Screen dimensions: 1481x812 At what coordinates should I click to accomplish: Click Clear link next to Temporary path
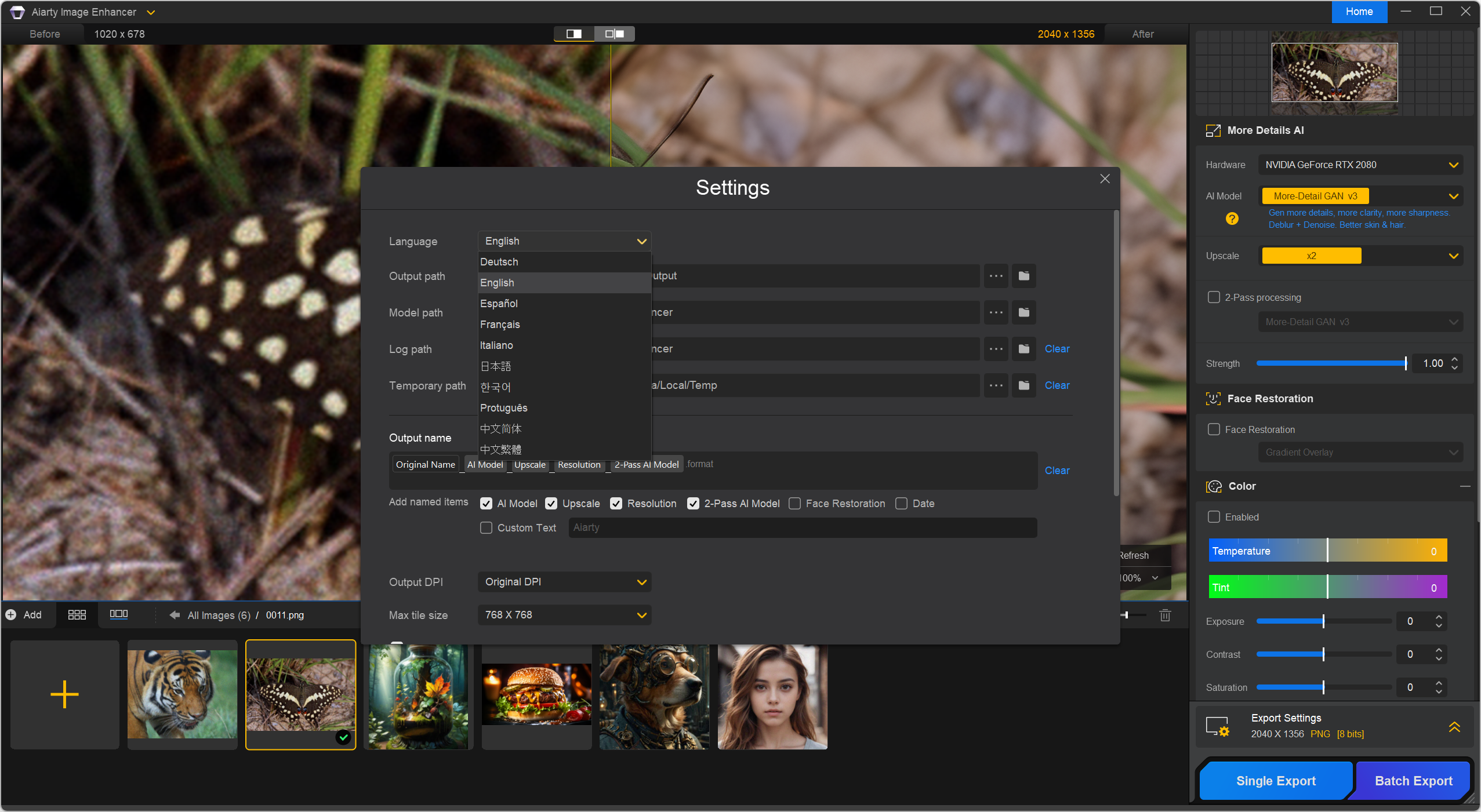click(1057, 385)
